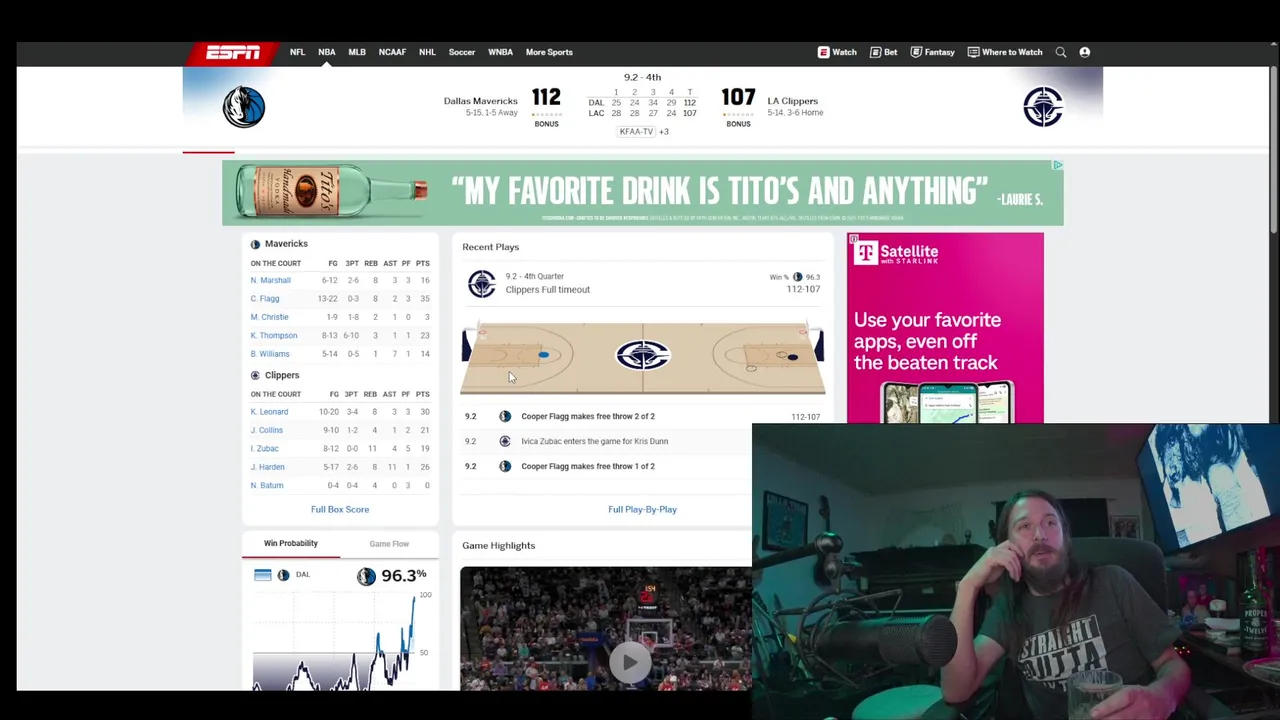Click Mavericks score 112
The width and height of the screenshot is (1280, 720).
pyautogui.click(x=546, y=98)
